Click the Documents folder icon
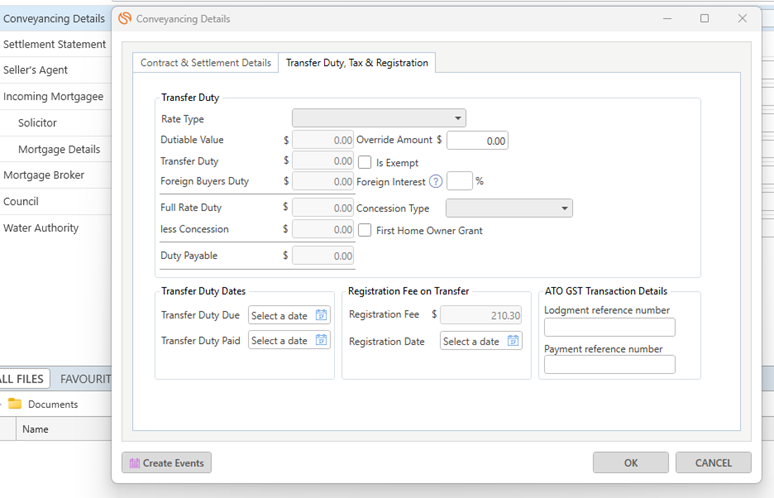The image size is (774, 498). (x=15, y=404)
